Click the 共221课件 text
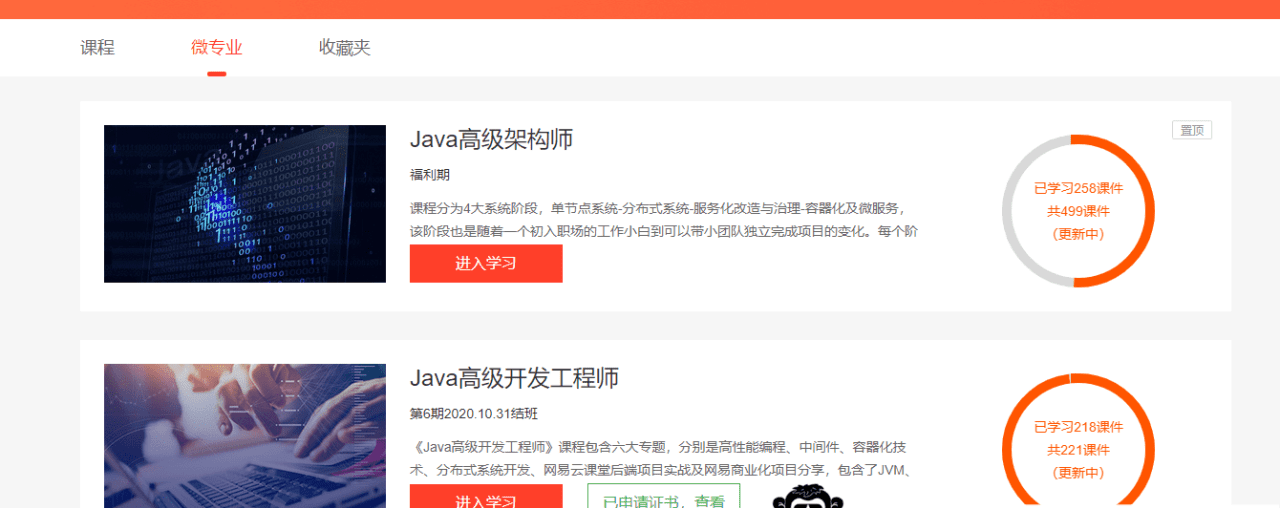Image resolution: width=1280 pixels, height=508 pixels. tap(1078, 450)
